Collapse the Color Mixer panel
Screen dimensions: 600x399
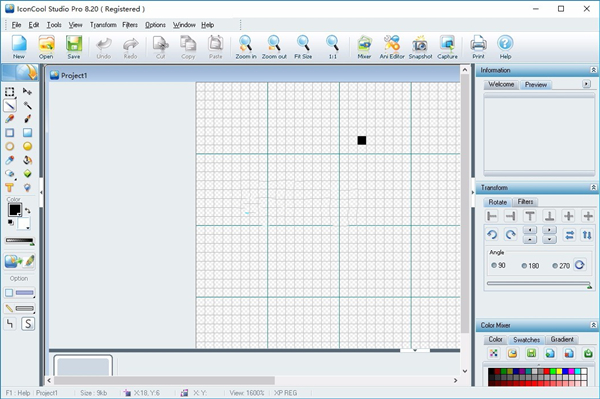point(593,325)
